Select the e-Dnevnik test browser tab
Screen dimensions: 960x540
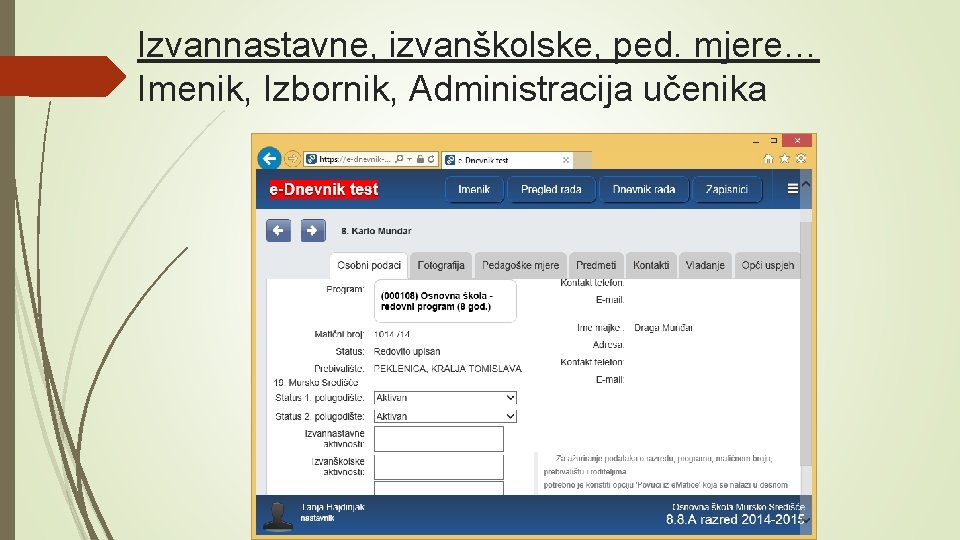point(508,160)
